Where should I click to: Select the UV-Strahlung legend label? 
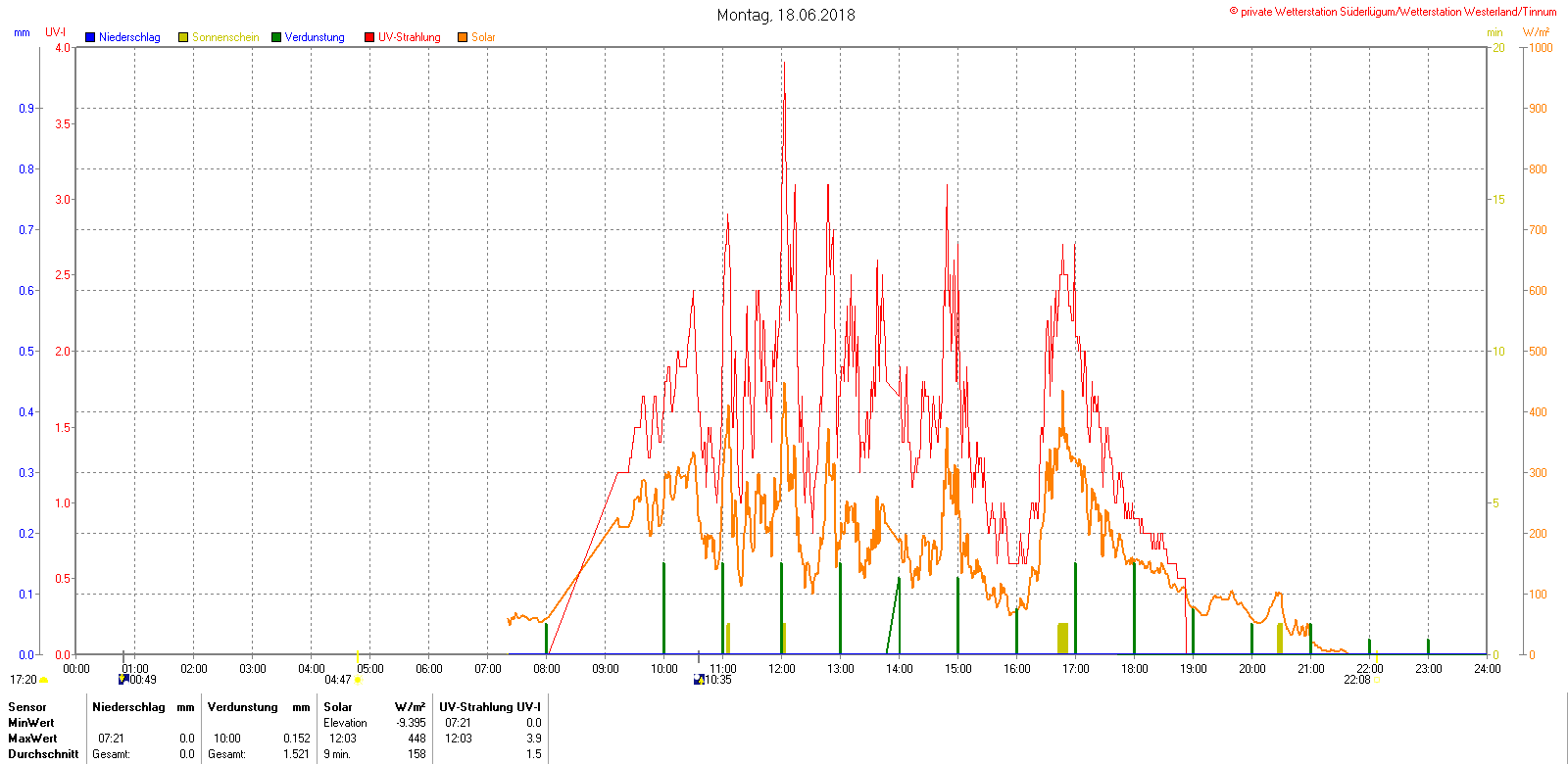click(x=410, y=37)
